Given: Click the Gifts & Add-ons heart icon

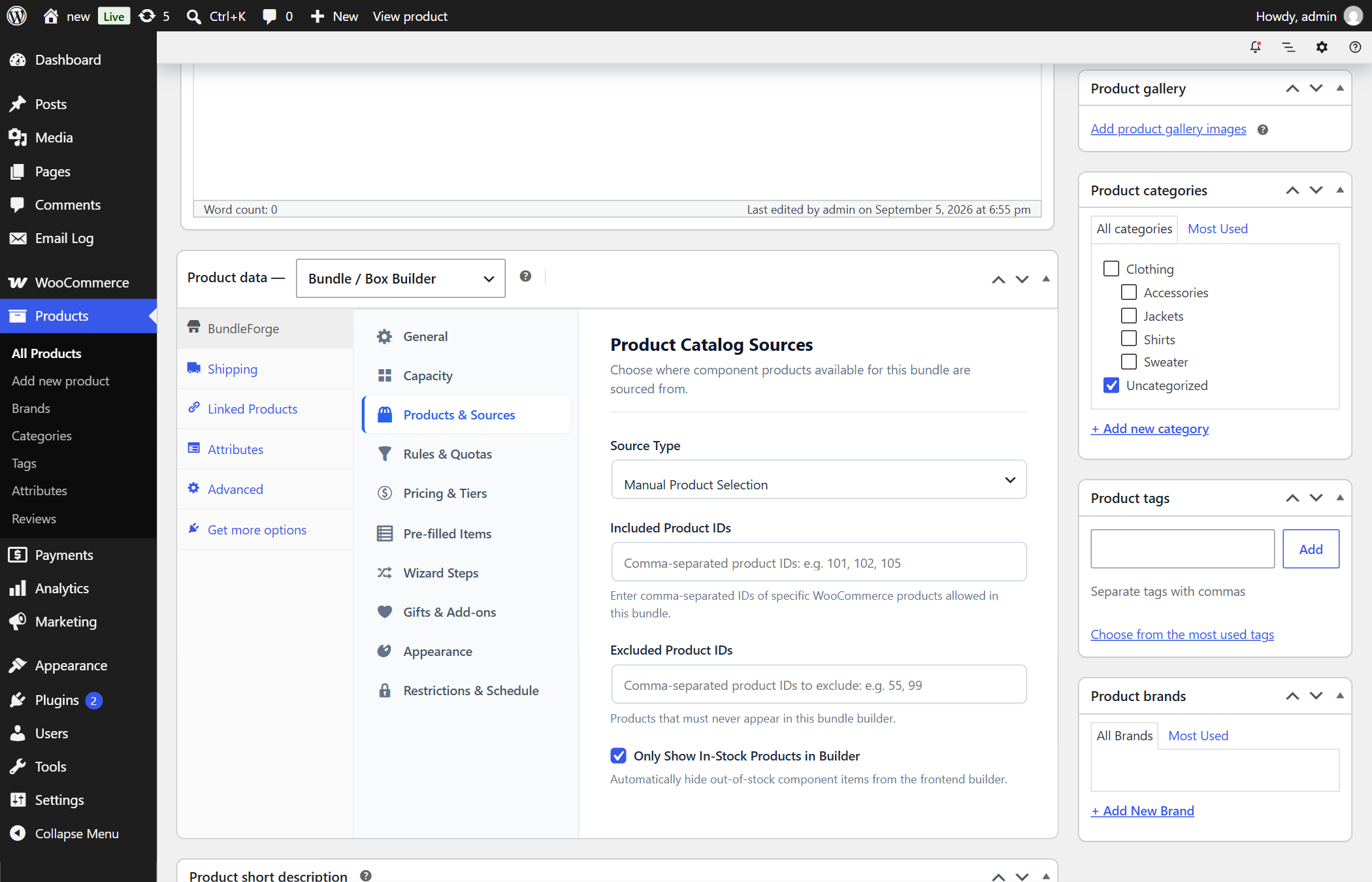Looking at the screenshot, I should click(385, 612).
